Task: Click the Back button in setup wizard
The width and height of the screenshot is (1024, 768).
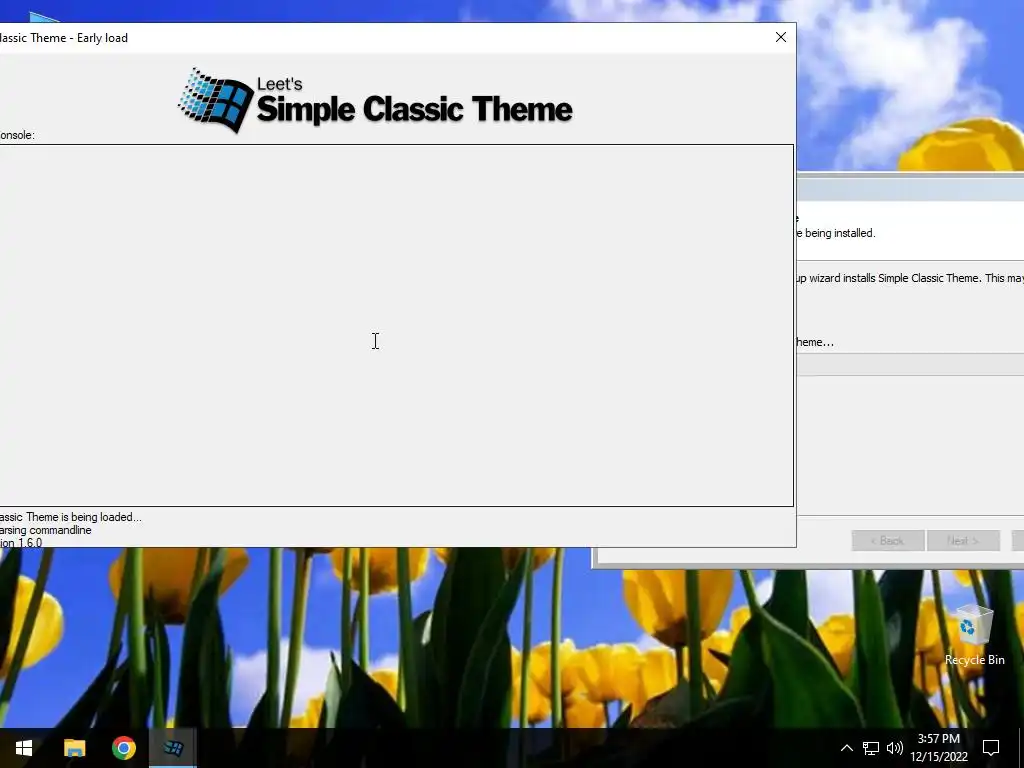Action: click(888, 540)
